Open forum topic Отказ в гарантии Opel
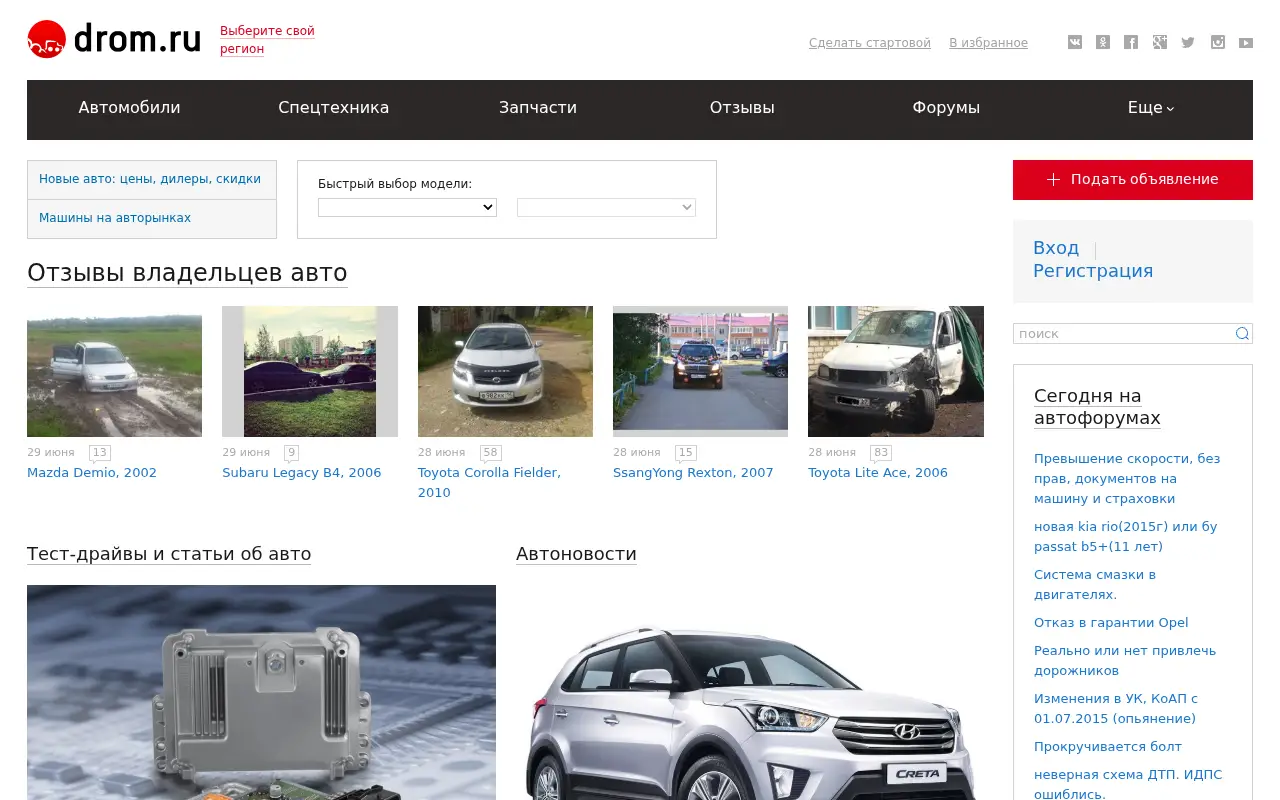Viewport: 1280px width, 800px height. coord(1111,623)
